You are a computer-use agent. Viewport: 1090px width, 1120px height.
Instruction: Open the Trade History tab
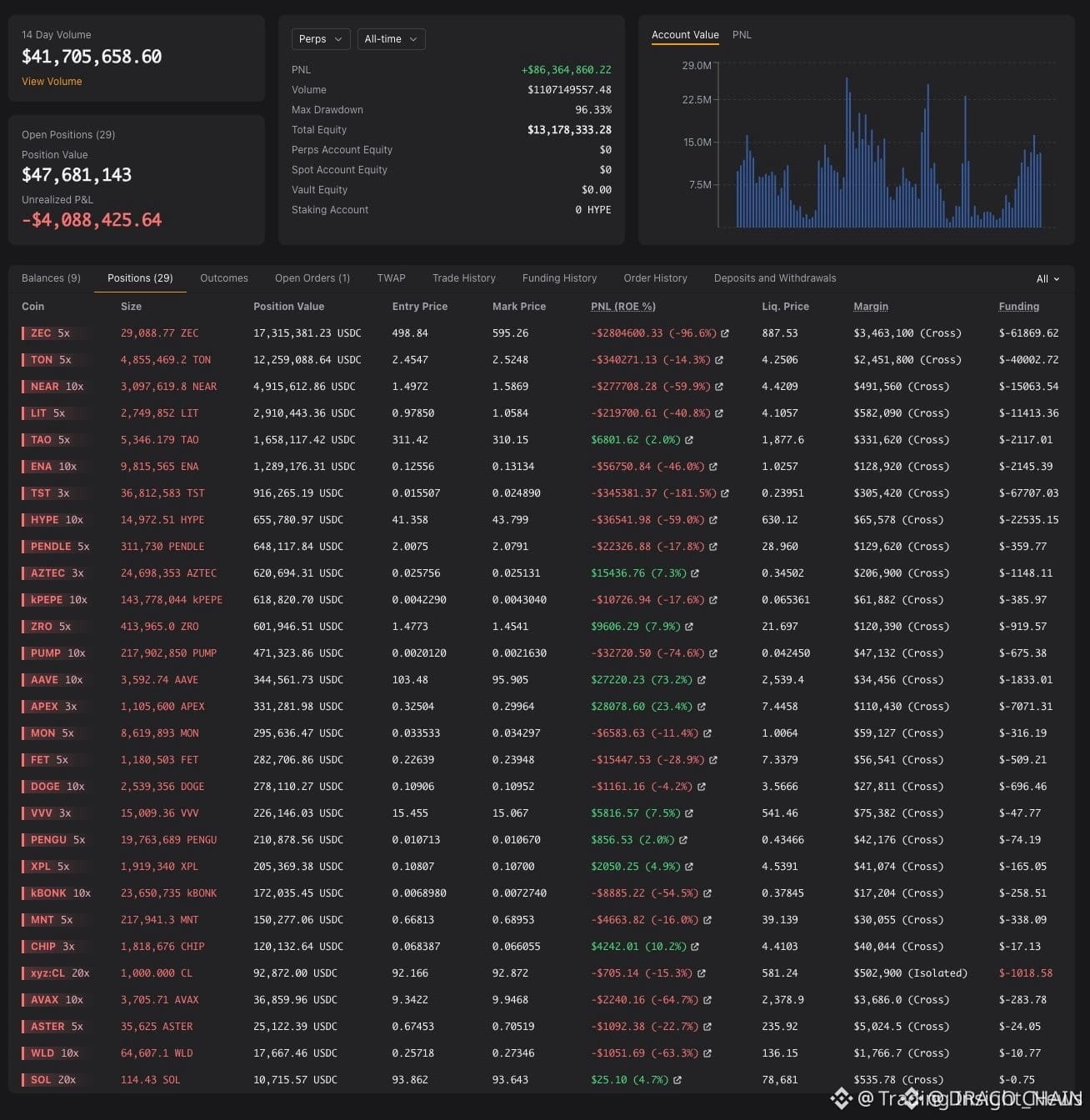tap(464, 278)
